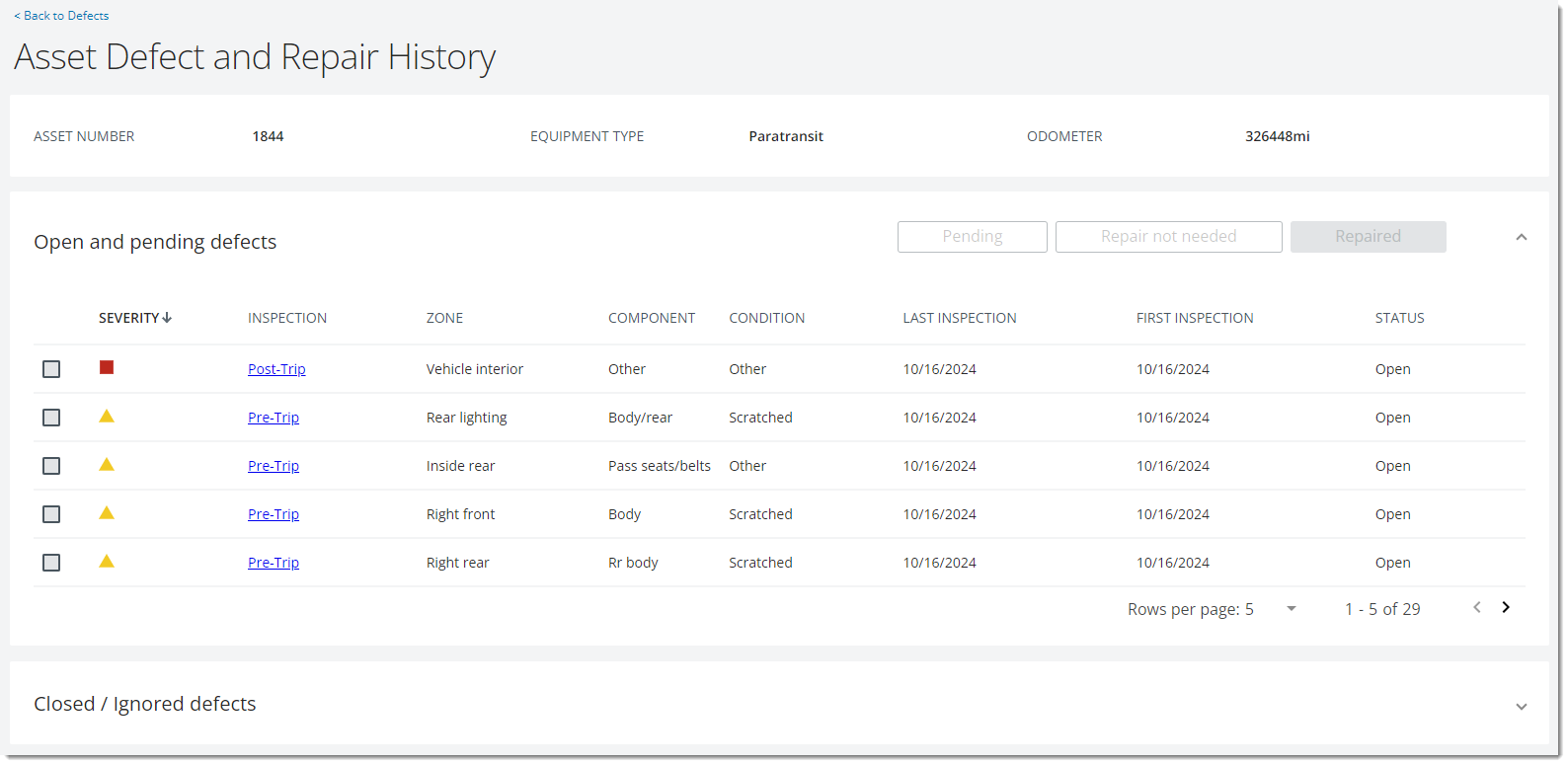The height and width of the screenshot is (765, 1568).
Task: Check the Right front defect row
Action: tap(51, 514)
